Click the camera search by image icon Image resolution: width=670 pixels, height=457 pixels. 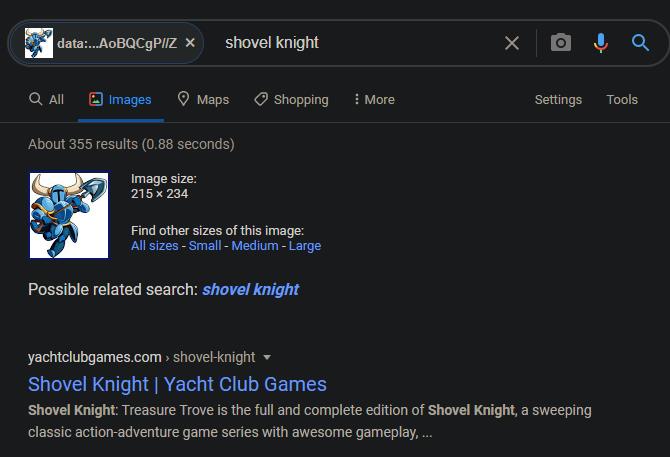coord(561,43)
